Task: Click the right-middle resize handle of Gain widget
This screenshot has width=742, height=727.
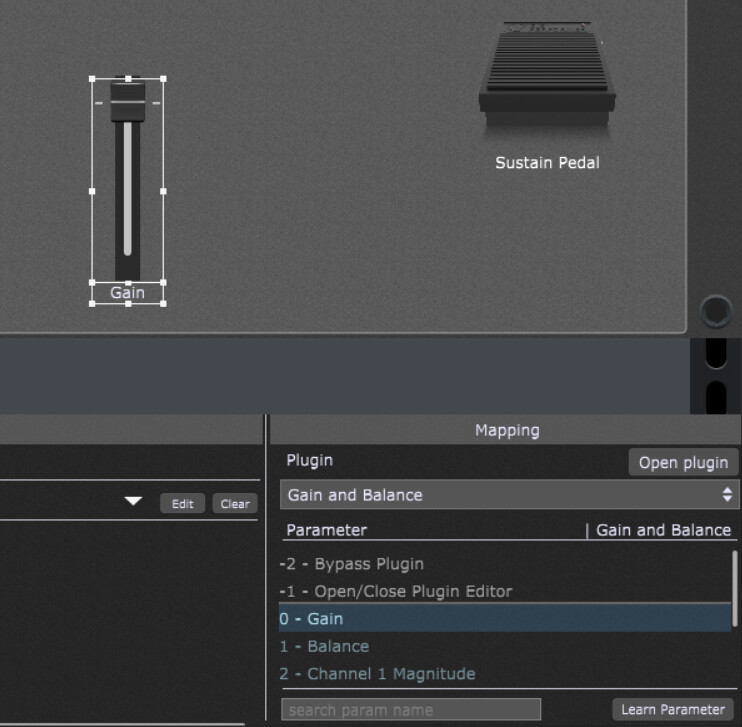Action: [163, 190]
